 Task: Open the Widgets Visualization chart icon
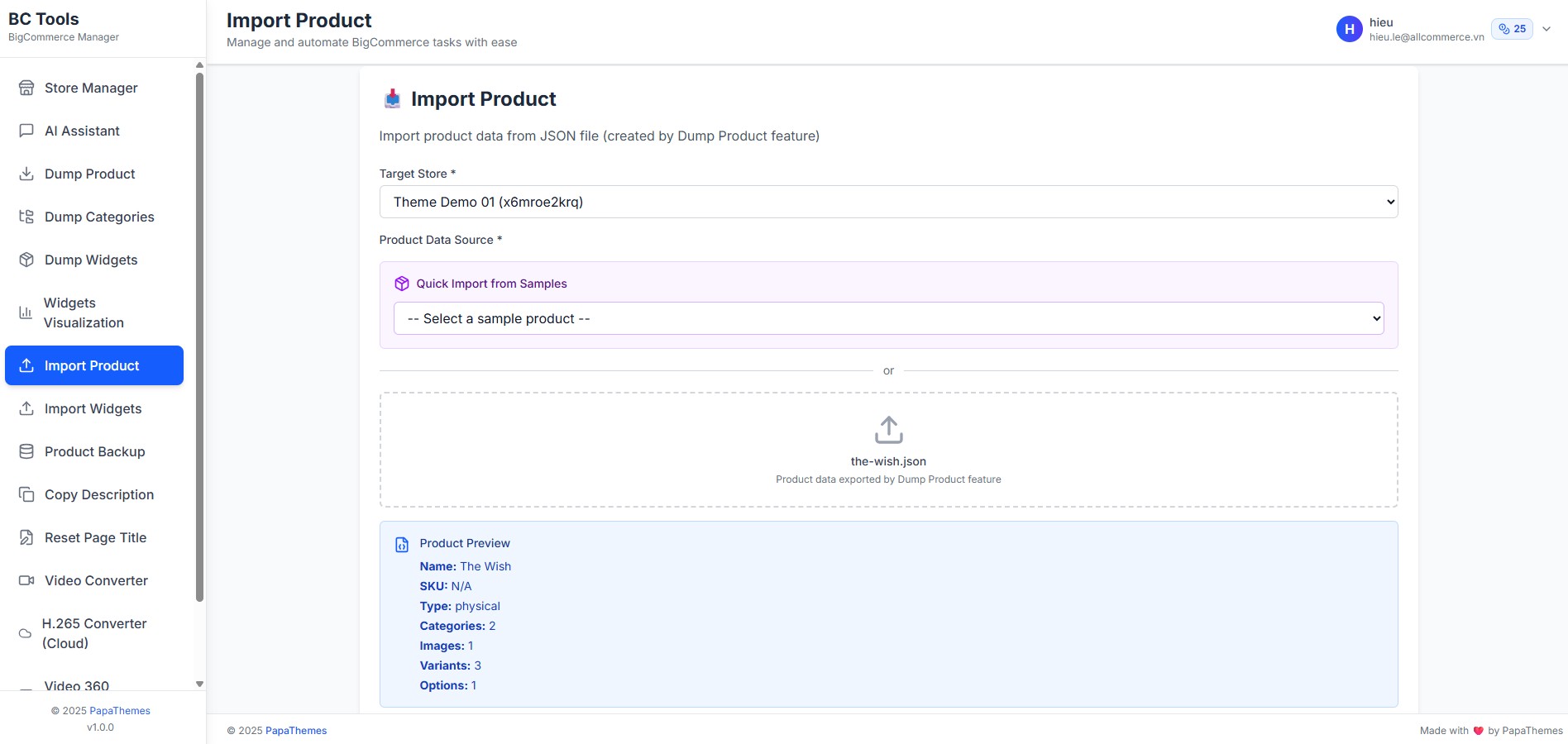(26, 312)
